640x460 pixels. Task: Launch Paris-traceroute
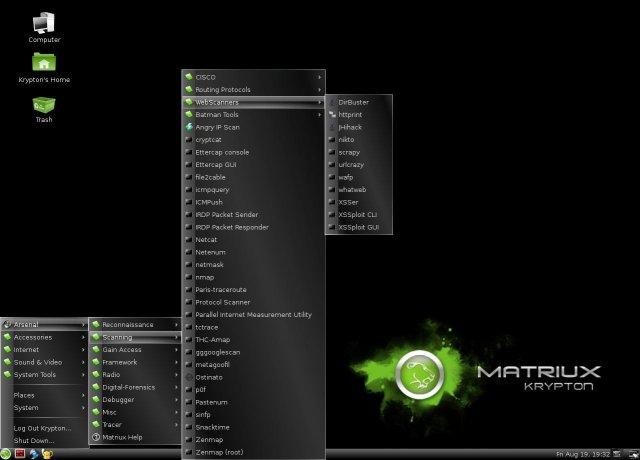pyautogui.click(x=253, y=290)
